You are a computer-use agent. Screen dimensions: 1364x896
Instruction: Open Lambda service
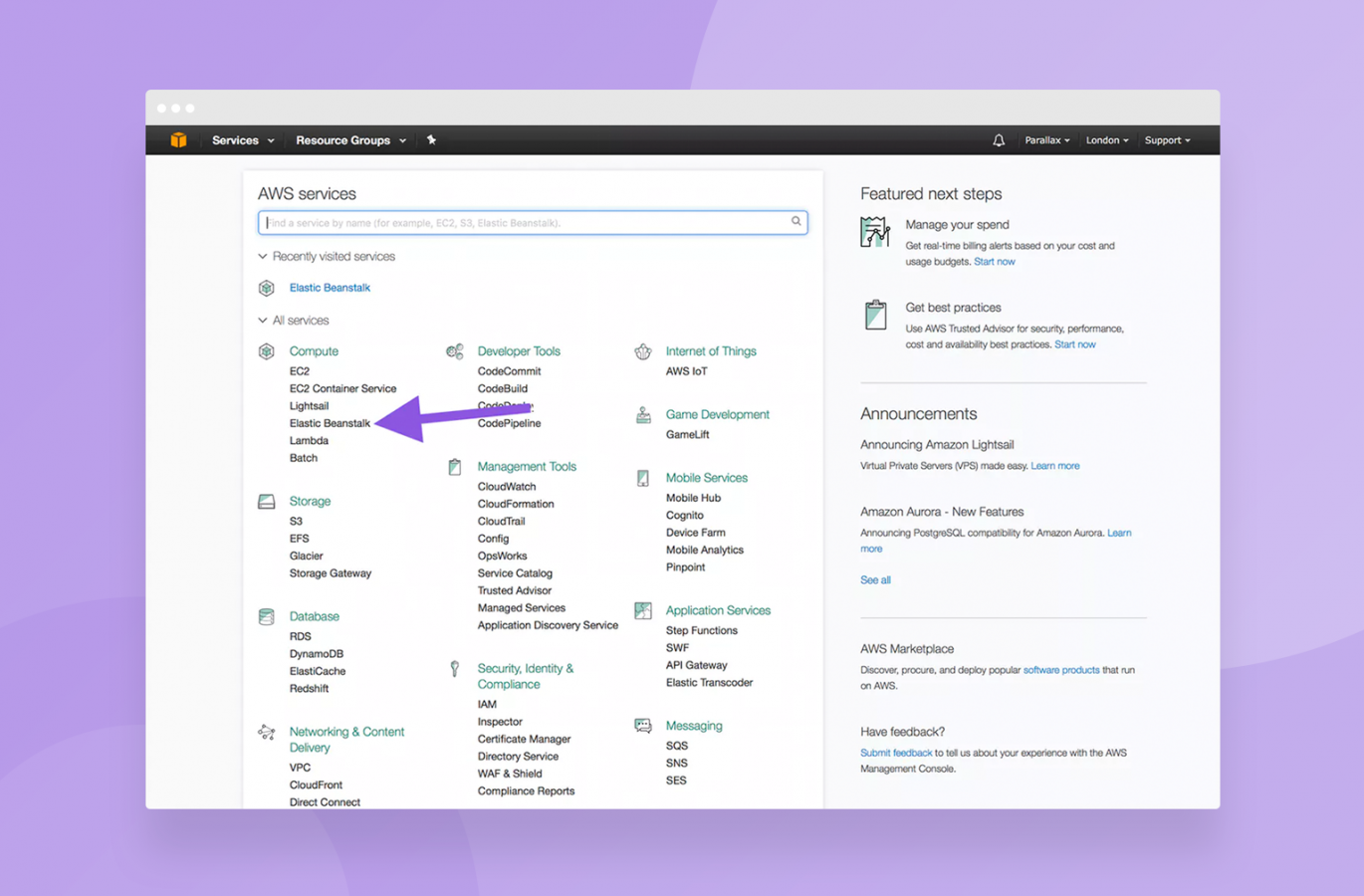pos(309,441)
